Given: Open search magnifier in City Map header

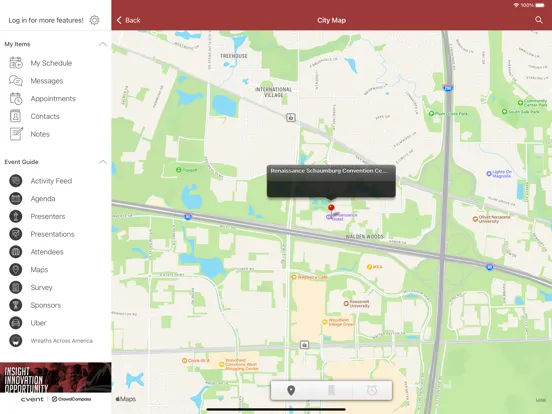Looking at the screenshot, I should click(539, 20).
